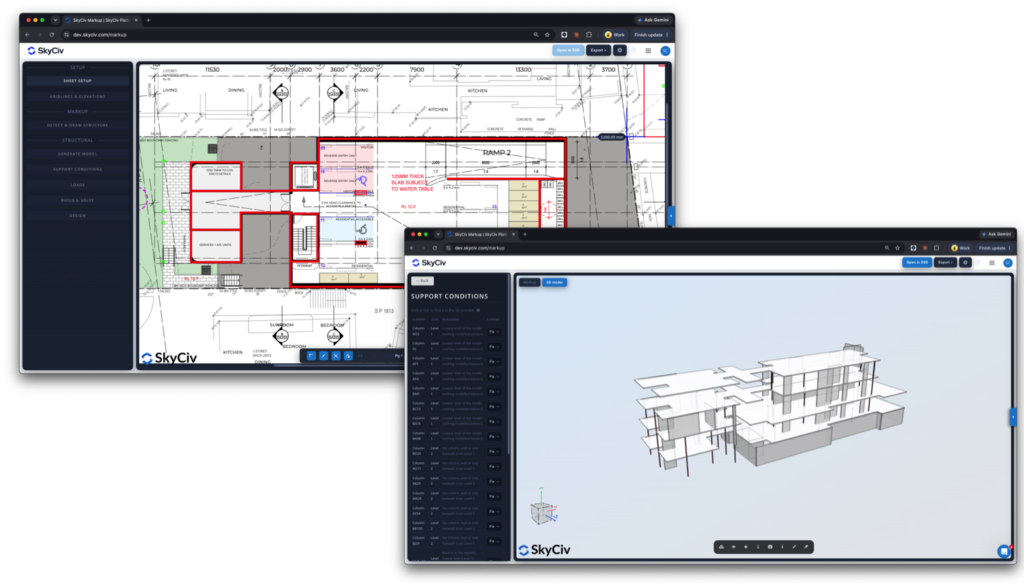Open the apps grid in the 3D model window
The image size is (1024, 588).
992,263
